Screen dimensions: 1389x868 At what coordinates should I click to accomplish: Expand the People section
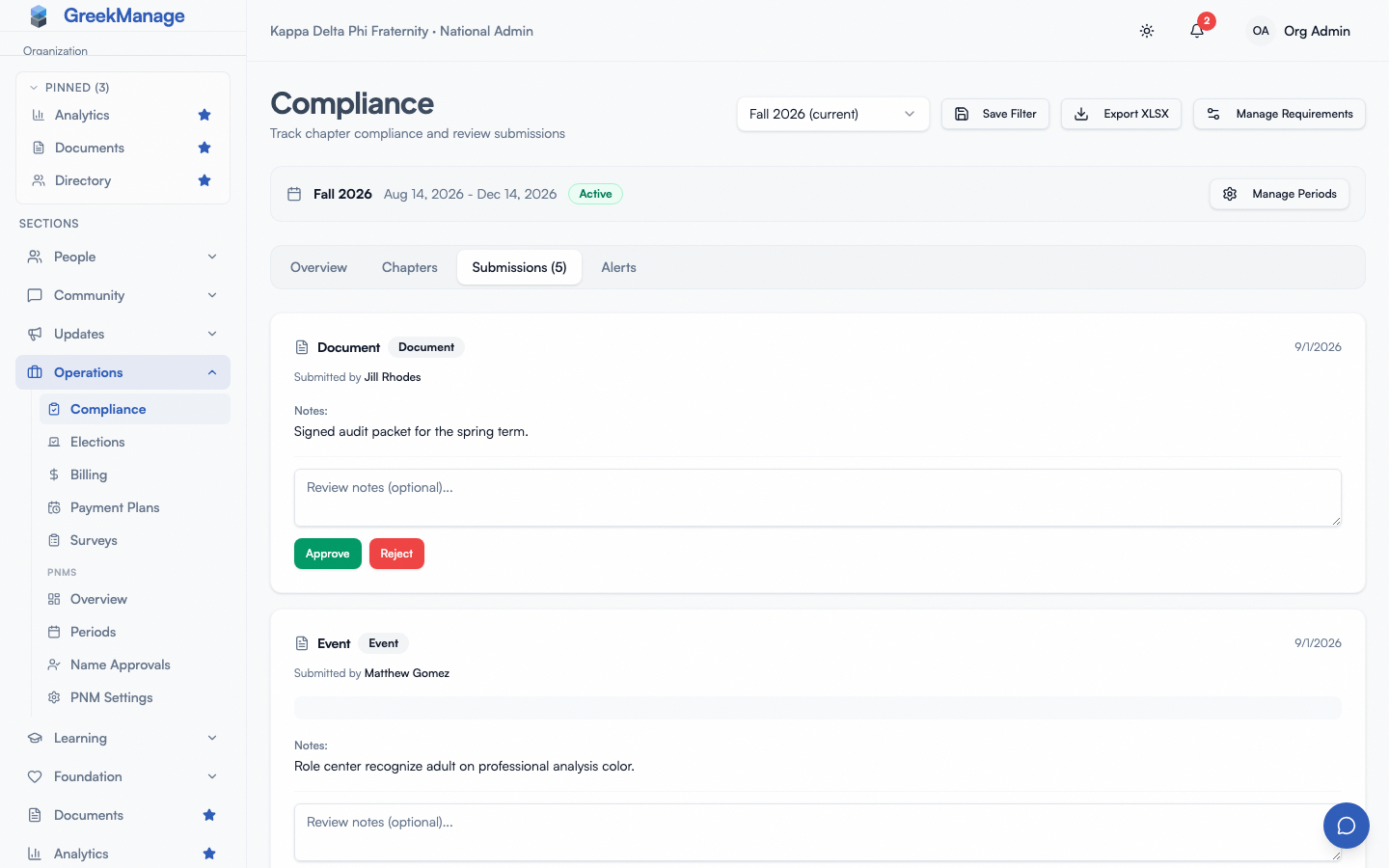[123, 257]
